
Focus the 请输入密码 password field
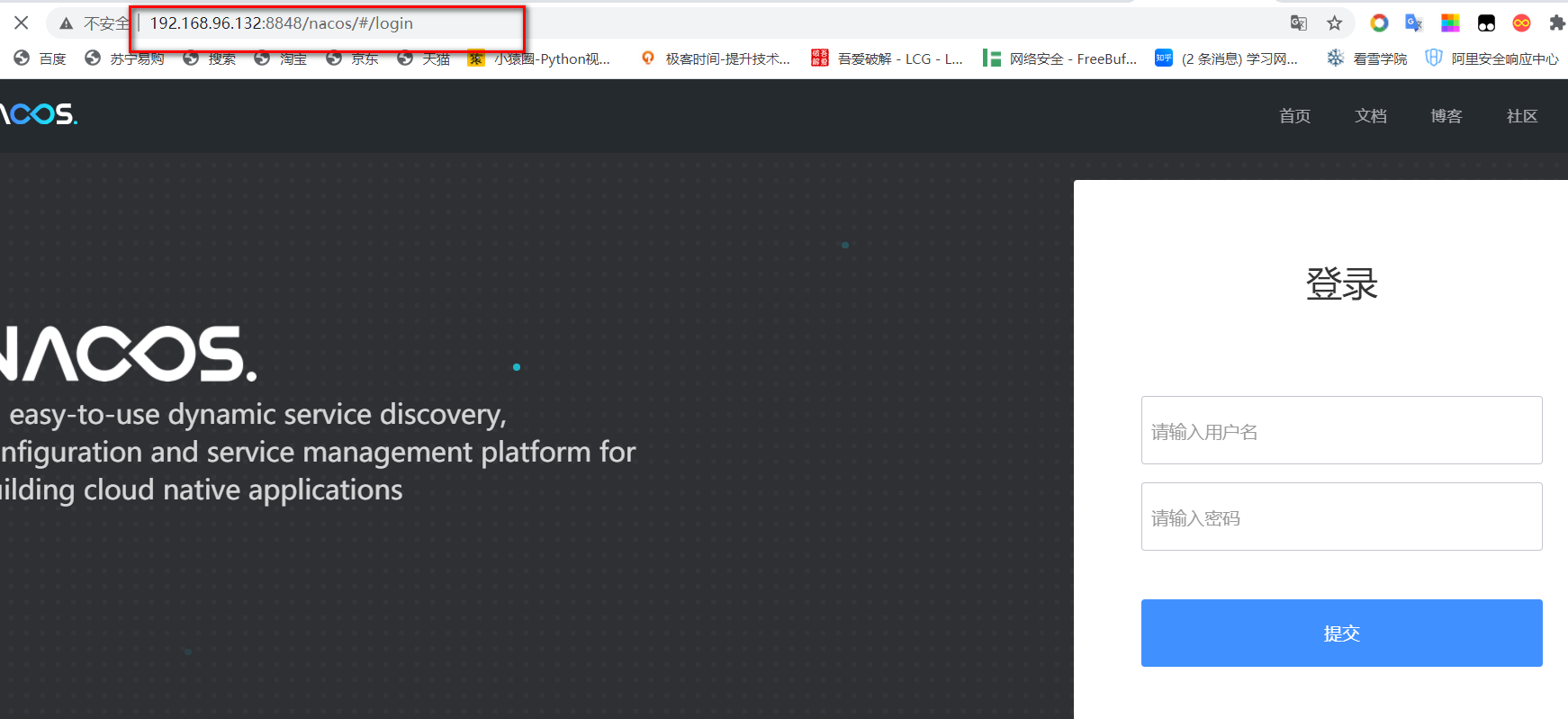(1341, 517)
